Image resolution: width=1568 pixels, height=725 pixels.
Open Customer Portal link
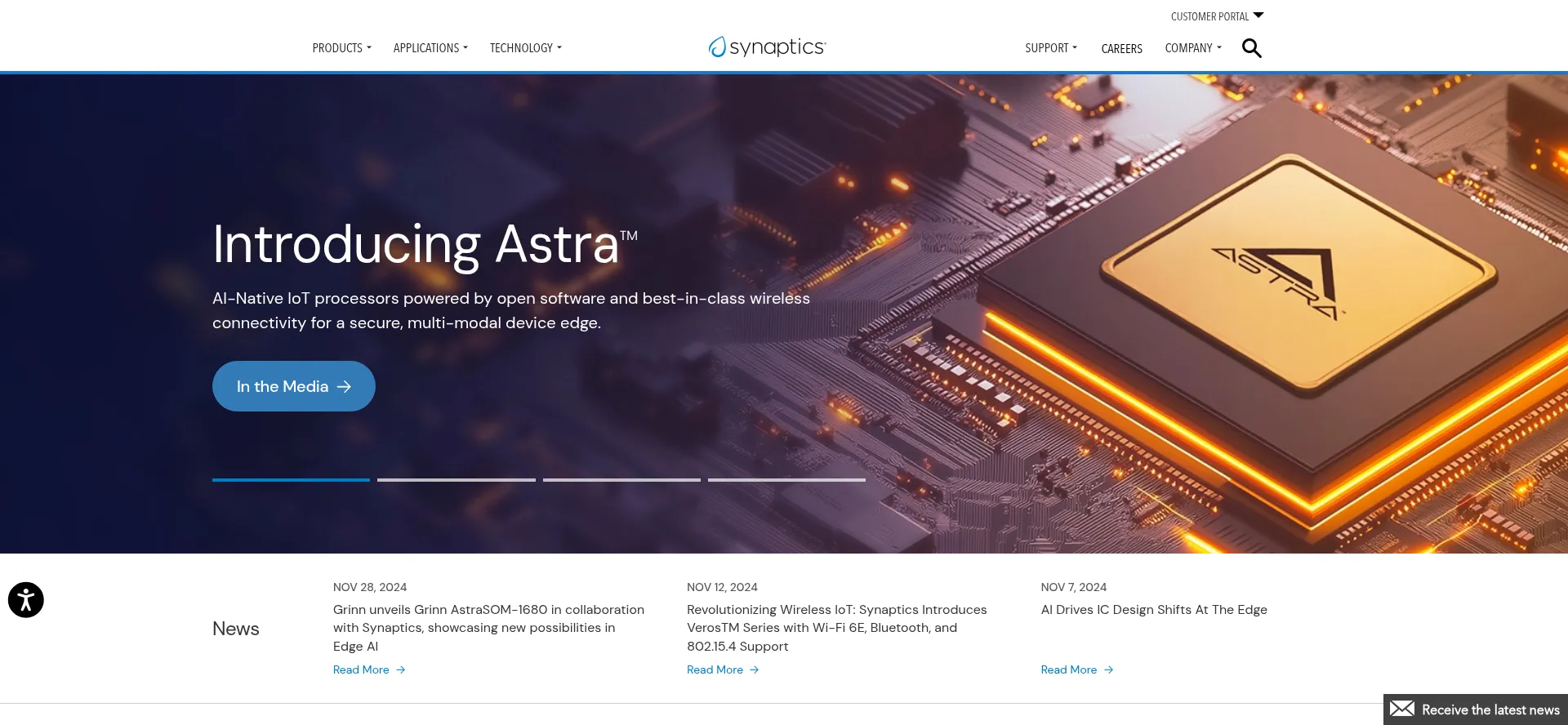coord(1209,16)
